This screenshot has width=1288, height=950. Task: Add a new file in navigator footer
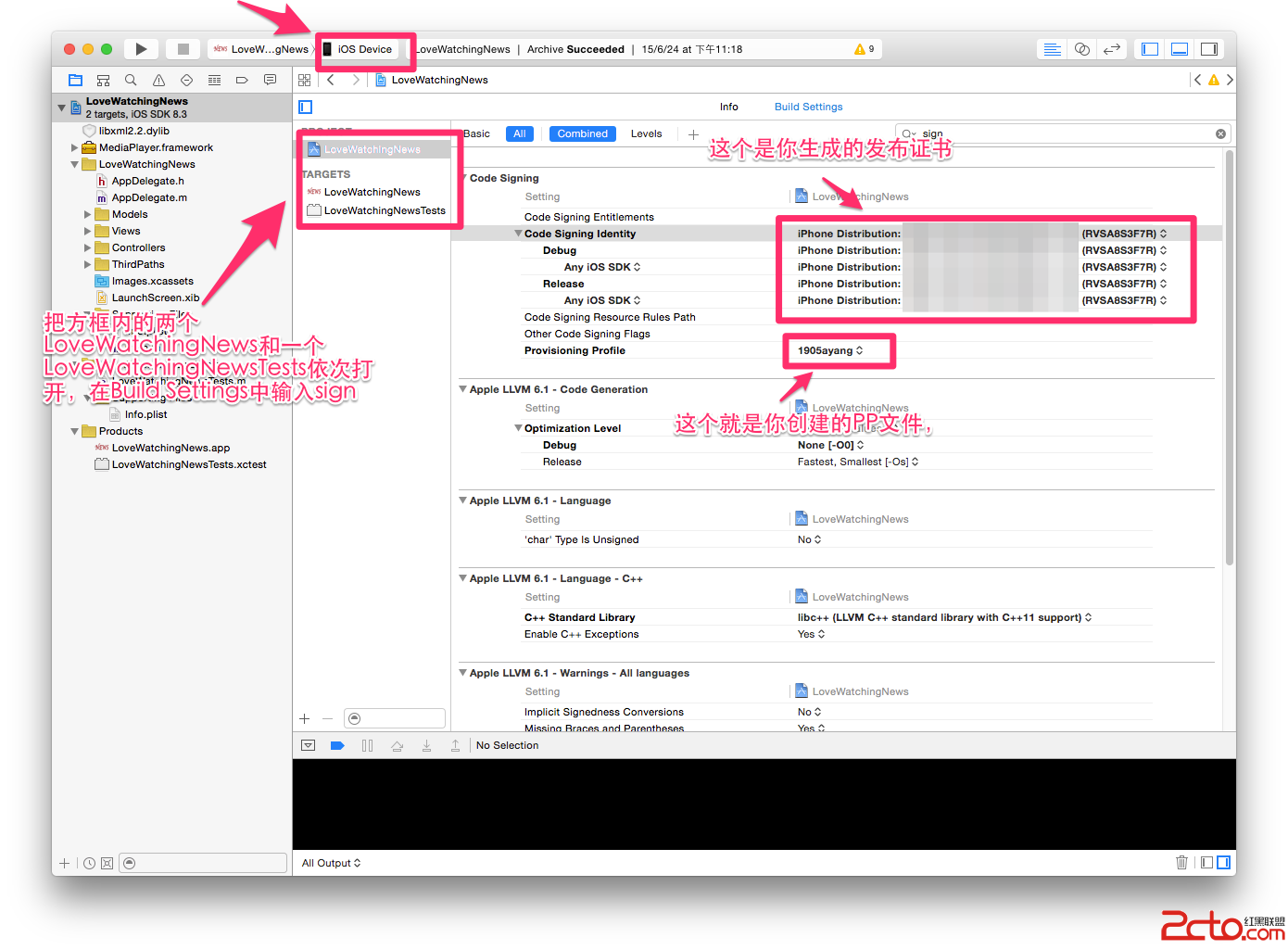tap(65, 863)
